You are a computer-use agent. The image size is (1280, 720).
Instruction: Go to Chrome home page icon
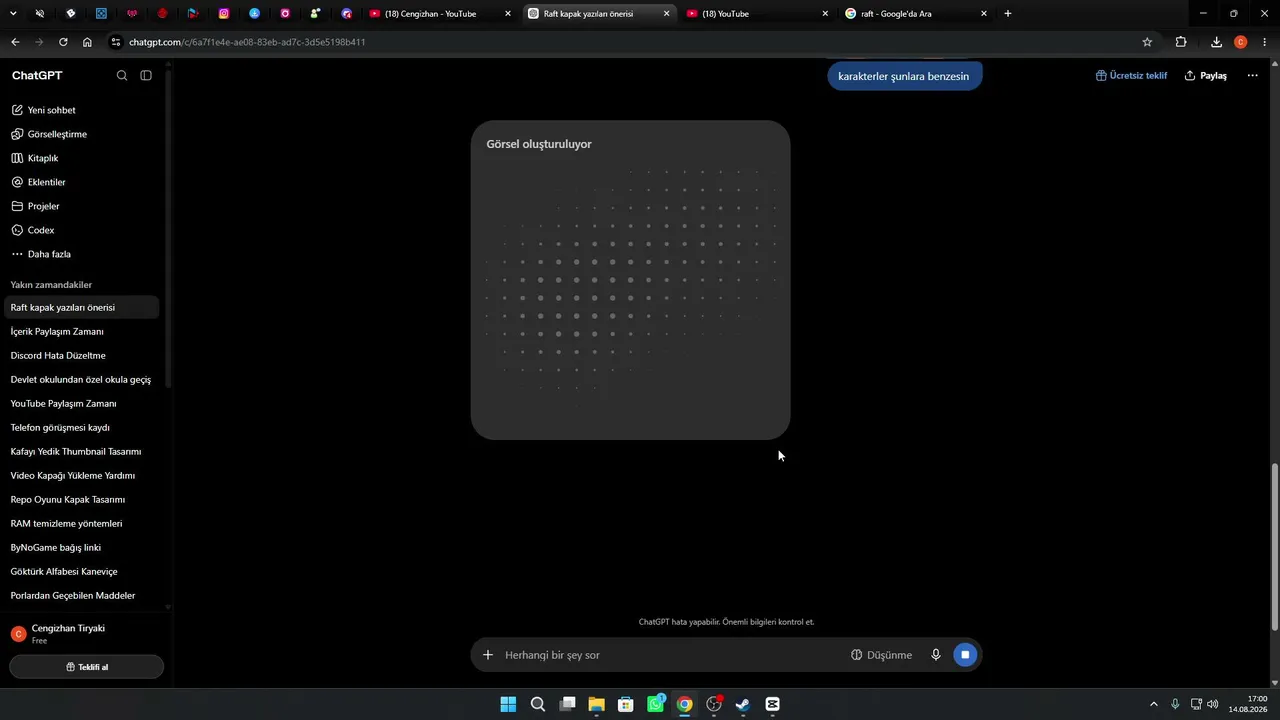(x=87, y=42)
